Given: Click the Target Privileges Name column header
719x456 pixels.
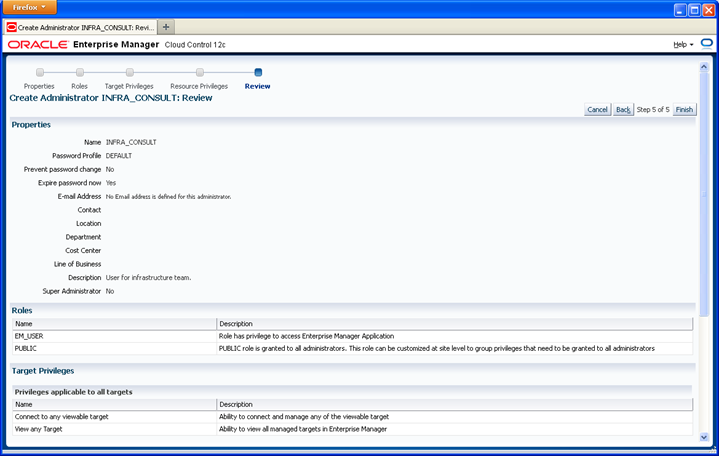Looking at the screenshot, I should tap(114, 405).
